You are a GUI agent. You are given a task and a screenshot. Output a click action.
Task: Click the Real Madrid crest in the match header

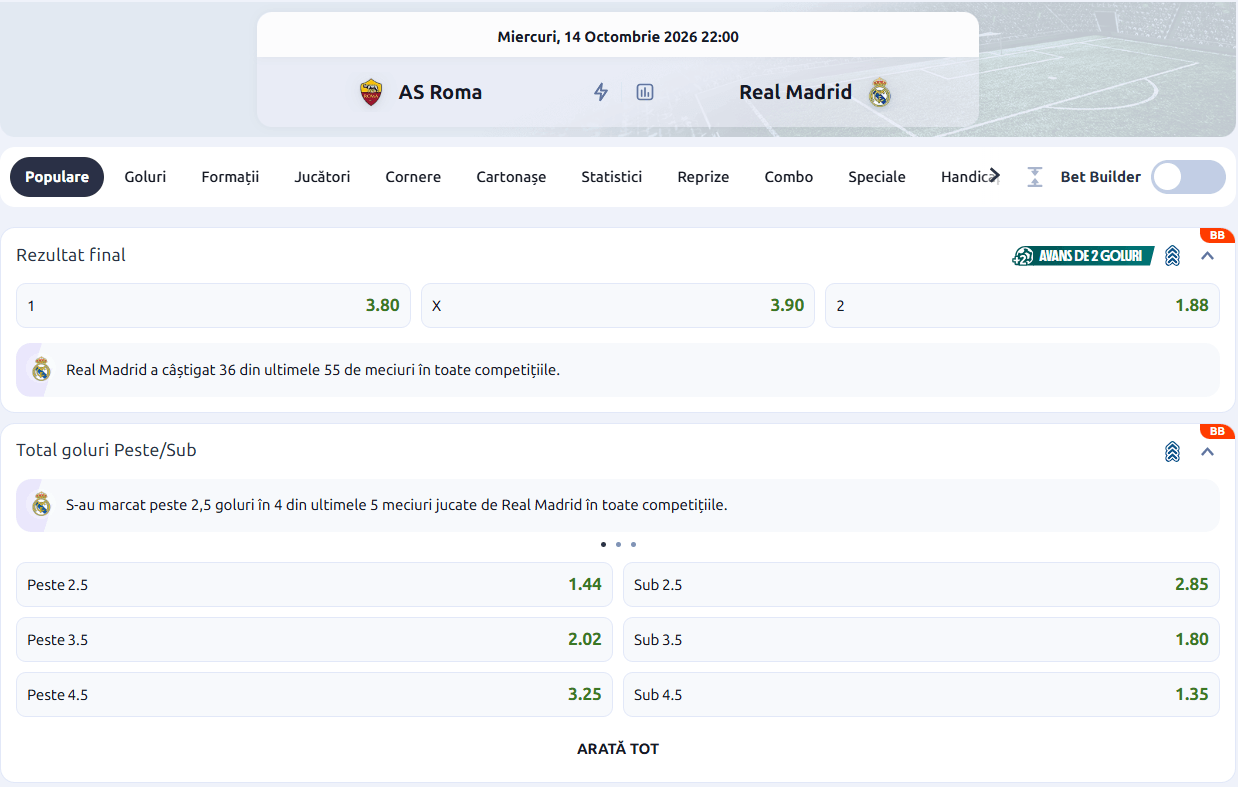coord(879,93)
